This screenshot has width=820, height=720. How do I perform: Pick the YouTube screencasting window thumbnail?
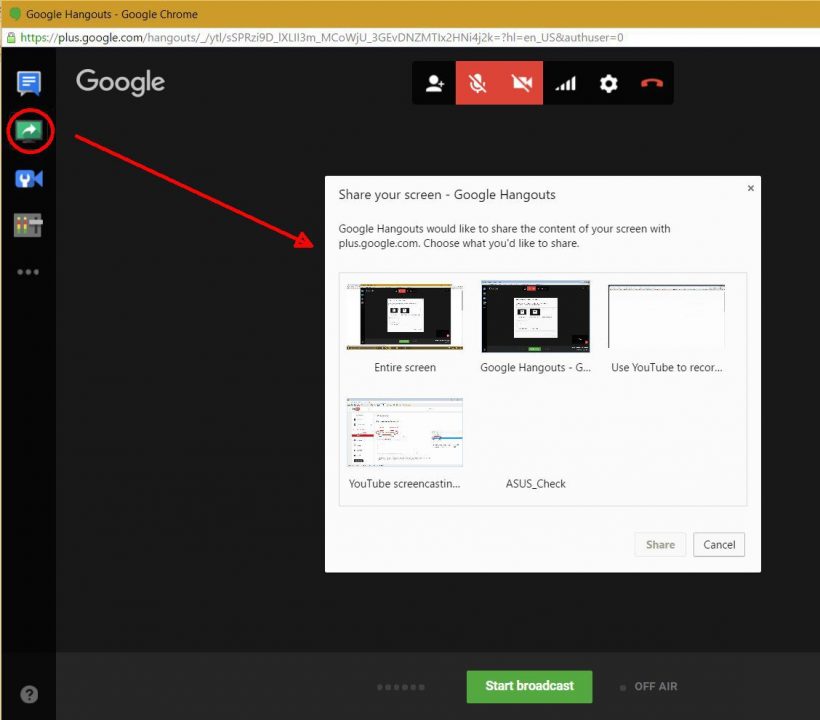pos(404,432)
